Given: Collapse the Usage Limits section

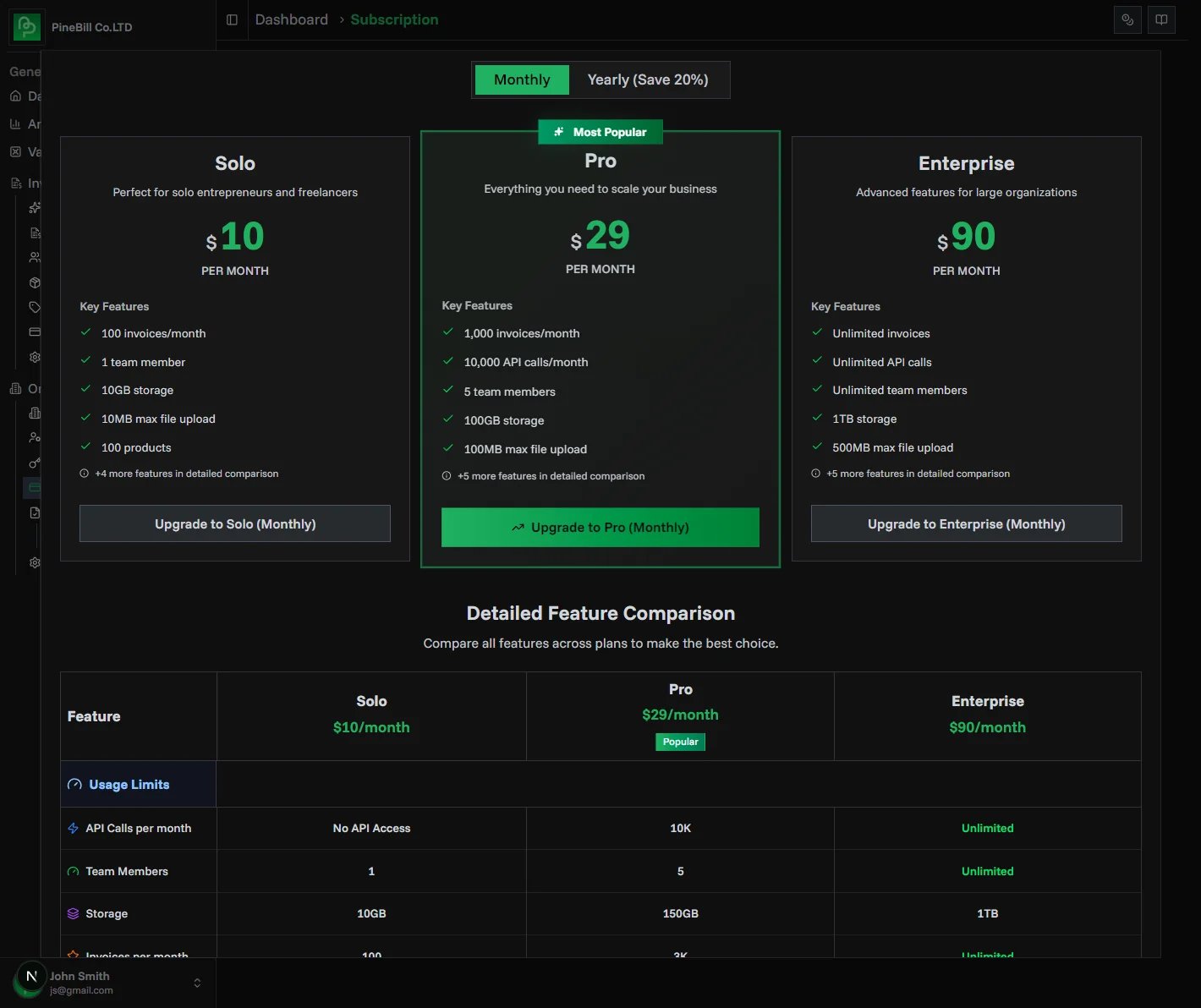Looking at the screenshot, I should [129, 784].
